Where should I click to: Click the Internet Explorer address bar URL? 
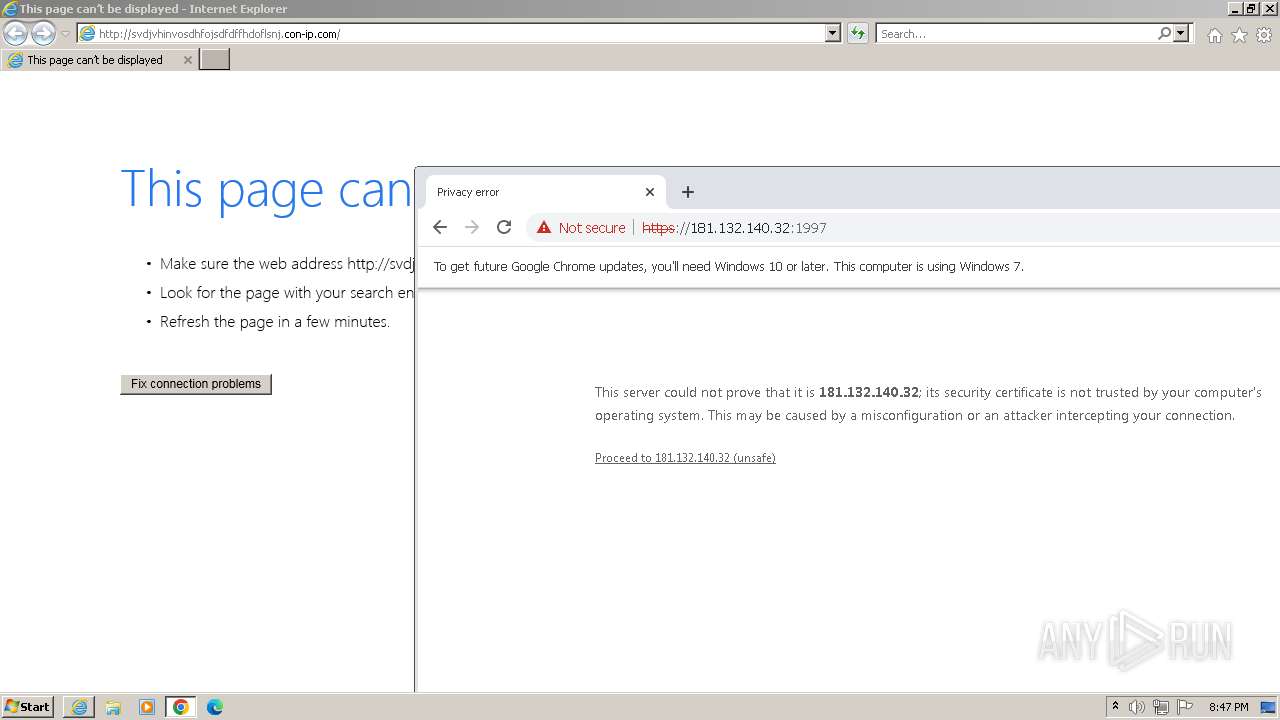219,34
